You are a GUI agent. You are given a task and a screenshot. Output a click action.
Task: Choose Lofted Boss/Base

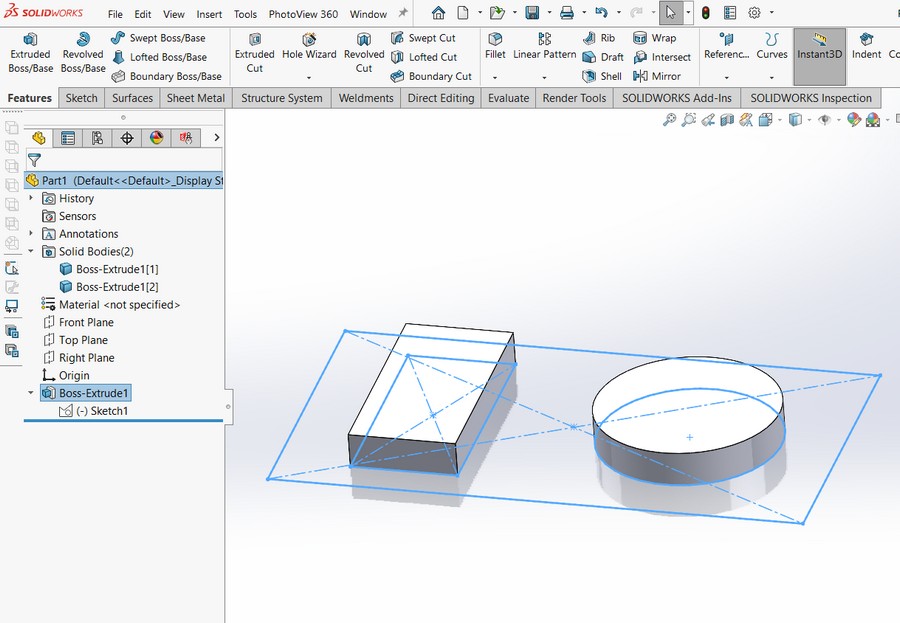point(159,57)
